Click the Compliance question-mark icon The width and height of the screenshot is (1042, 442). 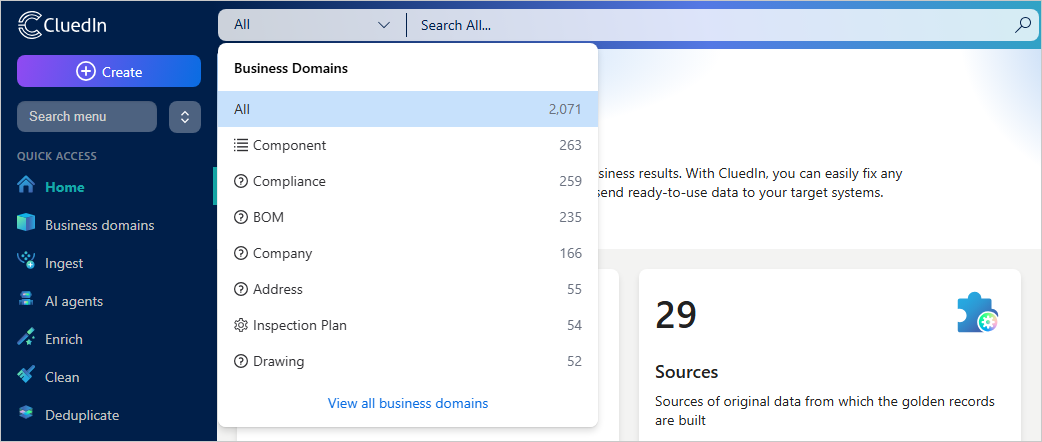click(241, 181)
